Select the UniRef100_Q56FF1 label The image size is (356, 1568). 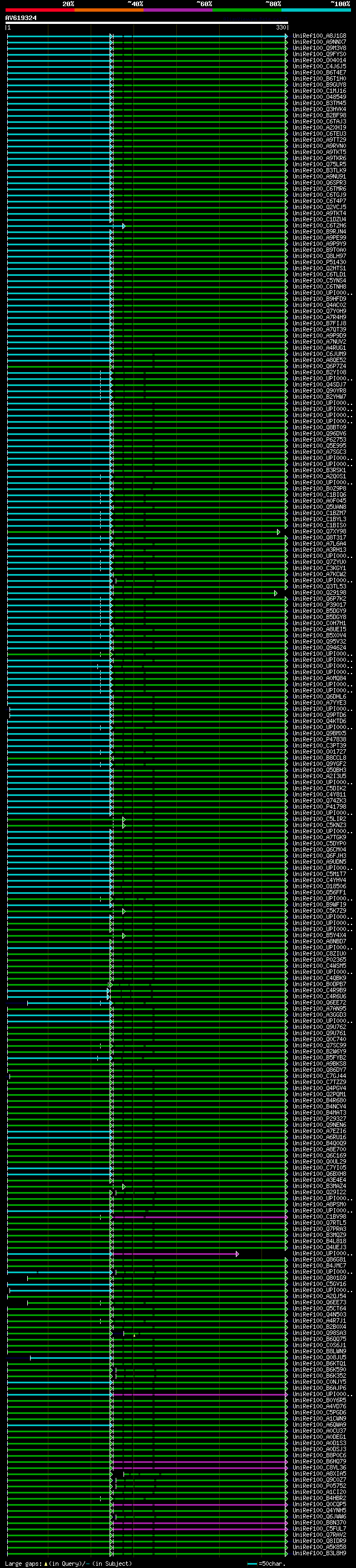pyautogui.click(x=319, y=892)
